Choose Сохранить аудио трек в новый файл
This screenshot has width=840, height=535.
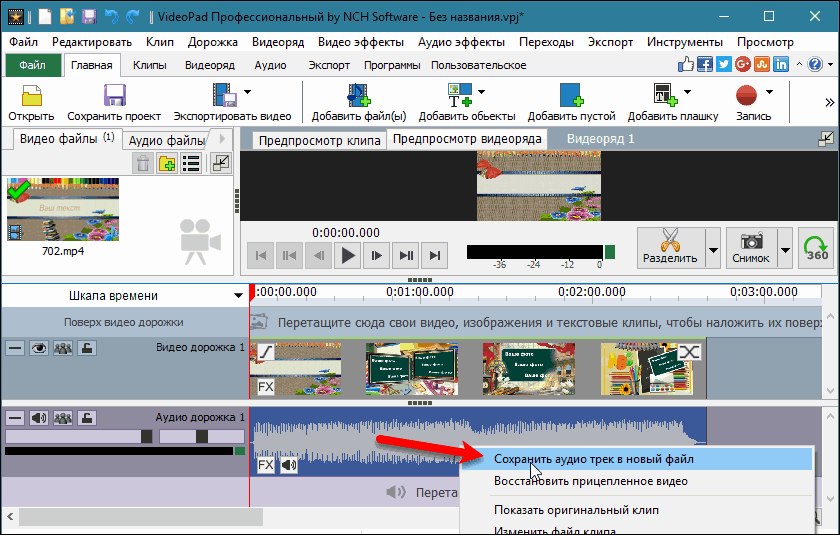[636, 459]
